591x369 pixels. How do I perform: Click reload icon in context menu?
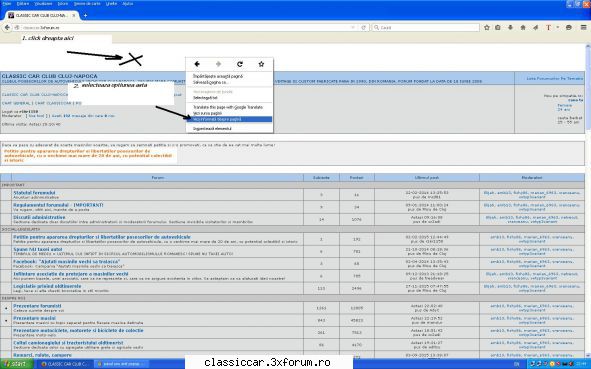click(x=240, y=64)
